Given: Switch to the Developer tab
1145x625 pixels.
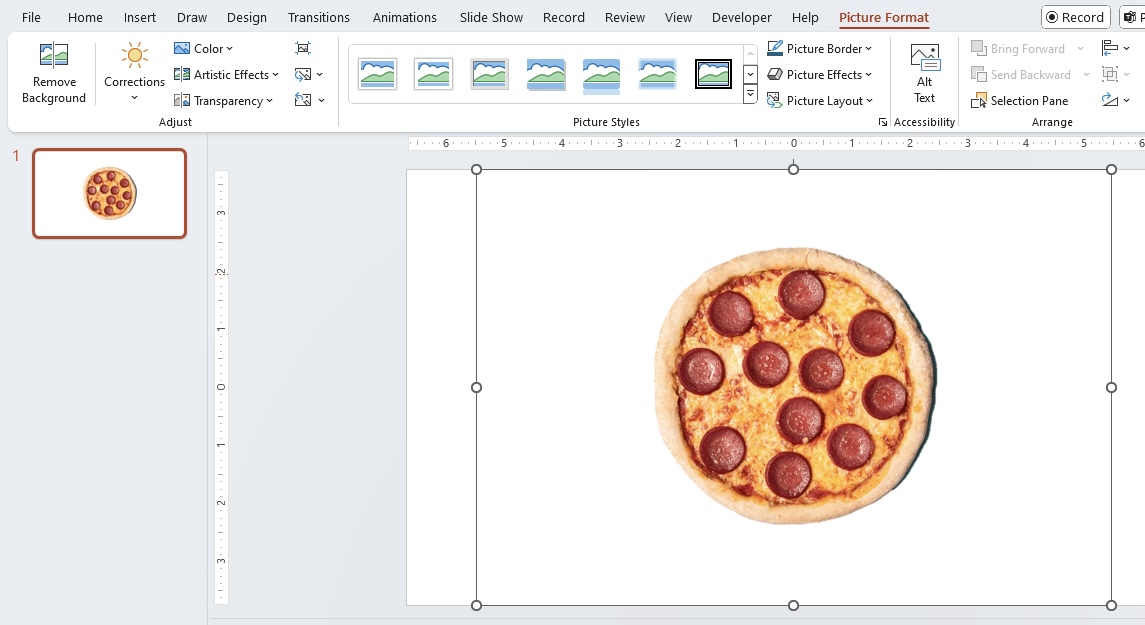Looking at the screenshot, I should coord(742,18).
